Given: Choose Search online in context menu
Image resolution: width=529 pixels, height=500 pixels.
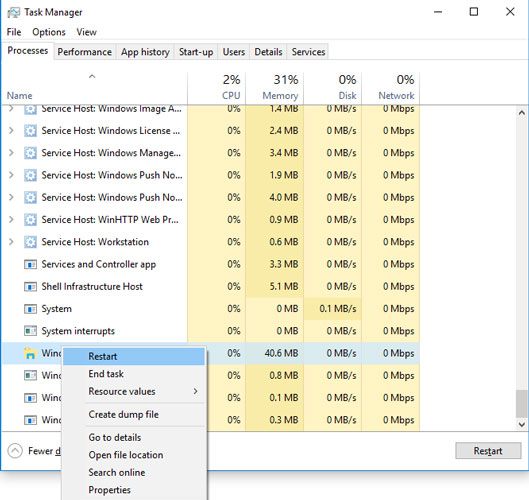Looking at the screenshot, I should (x=134, y=472).
